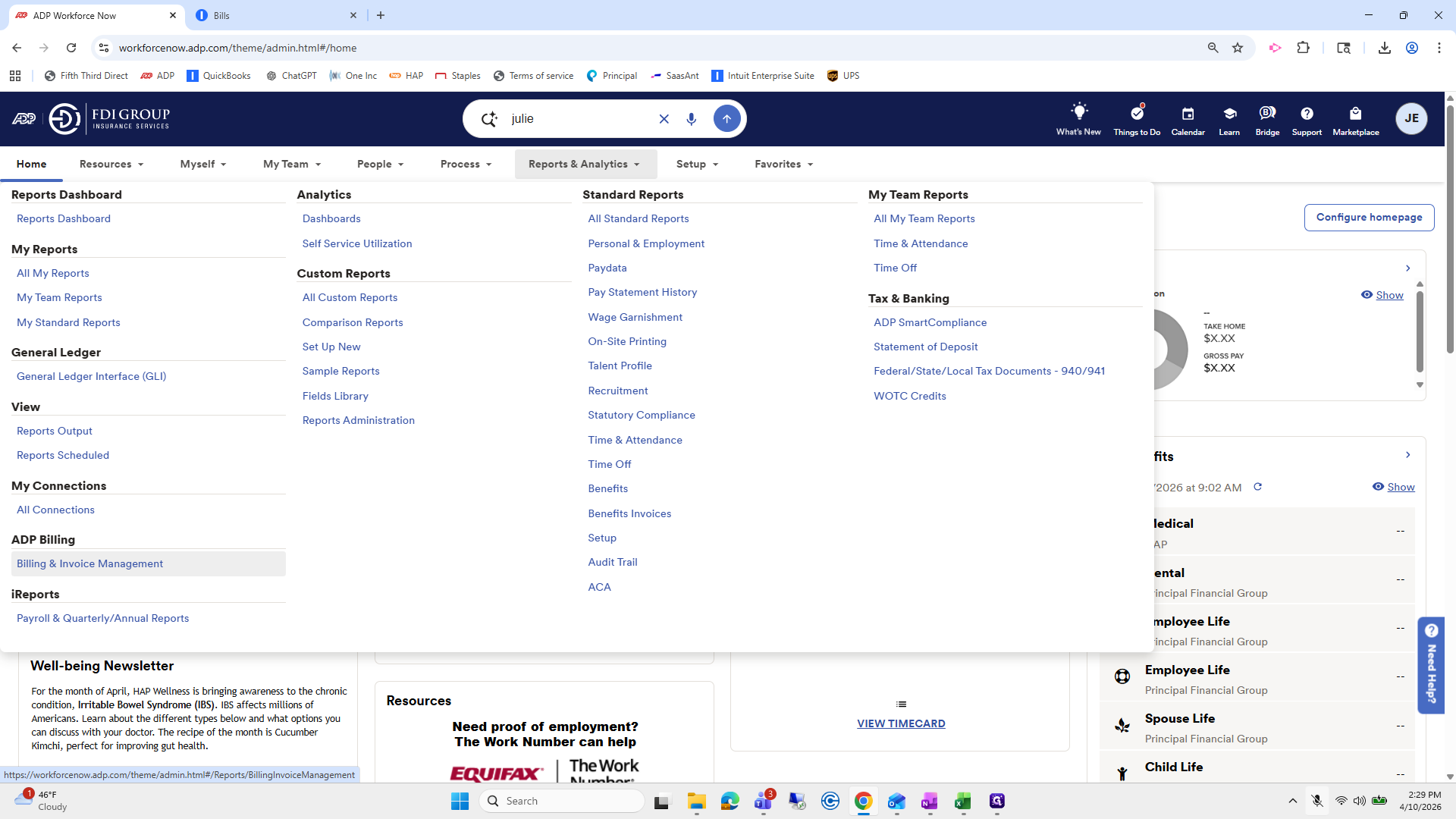Click the microphone voice search icon
Image resolution: width=1456 pixels, height=819 pixels.
(x=691, y=119)
